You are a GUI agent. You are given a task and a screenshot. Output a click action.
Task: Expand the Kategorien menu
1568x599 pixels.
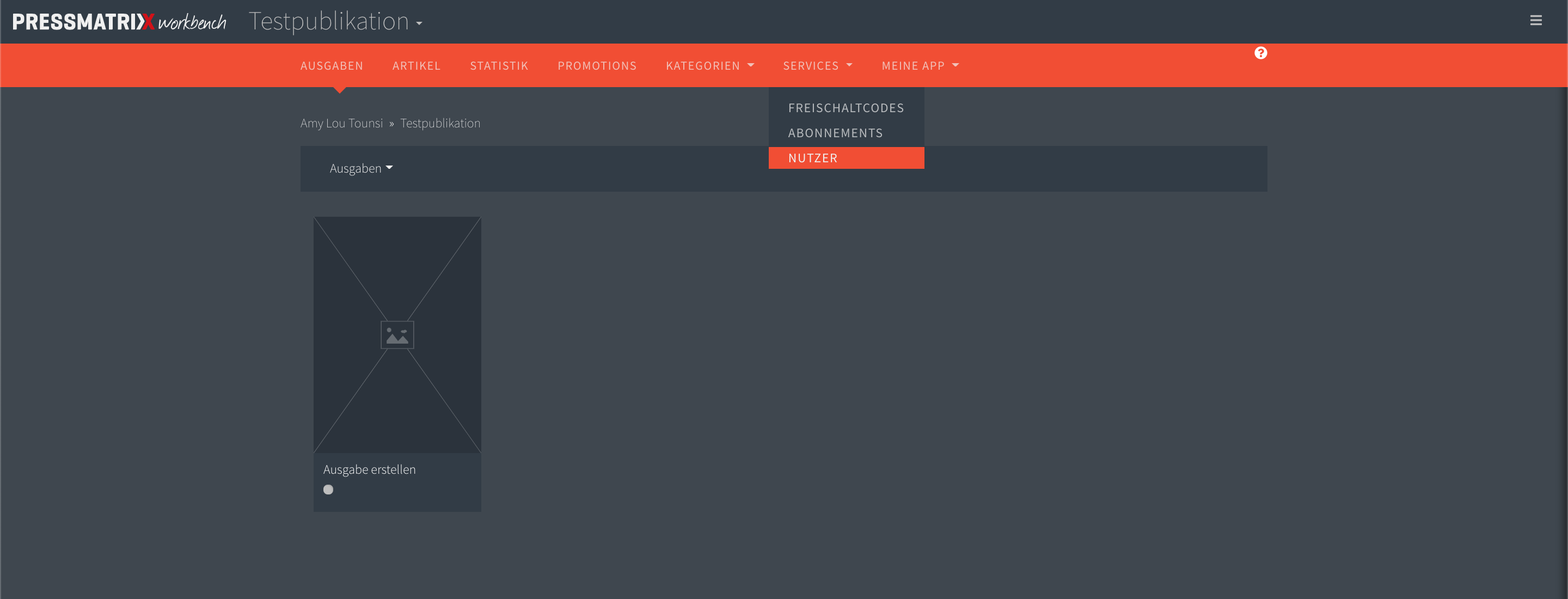[710, 66]
